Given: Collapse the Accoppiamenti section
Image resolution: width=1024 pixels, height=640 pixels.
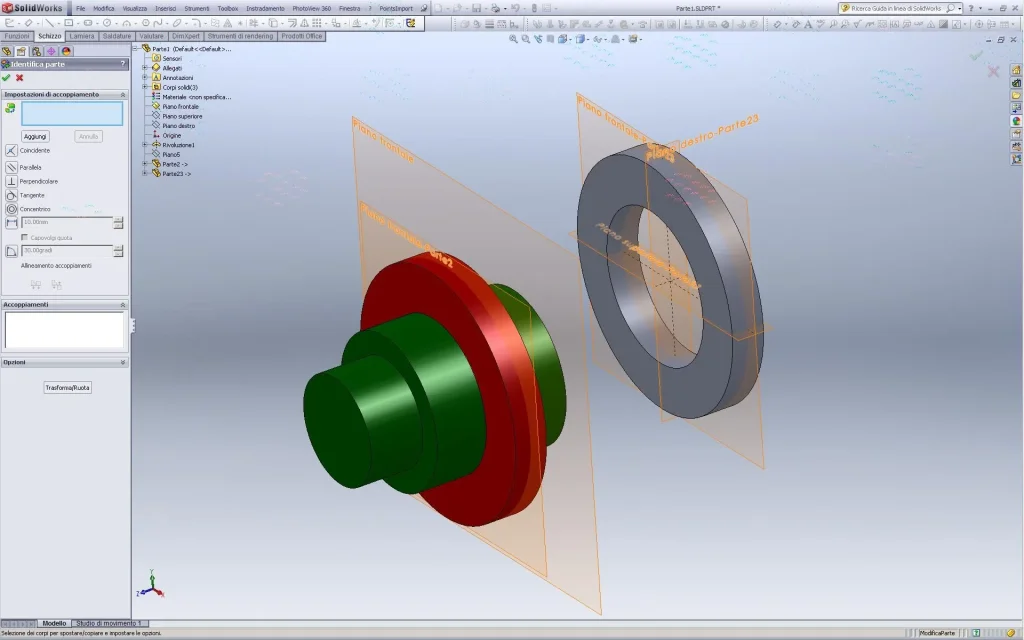Looking at the screenshot, I should pos(123,305).
